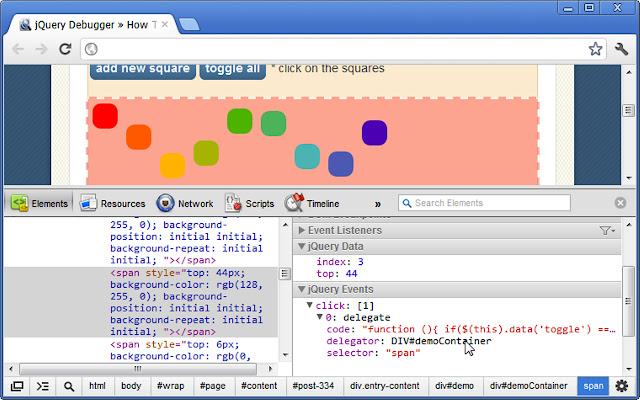Bookmark the page with the star icon
The width and height of the screenshot is (640, 400).
tap(595, 48)
